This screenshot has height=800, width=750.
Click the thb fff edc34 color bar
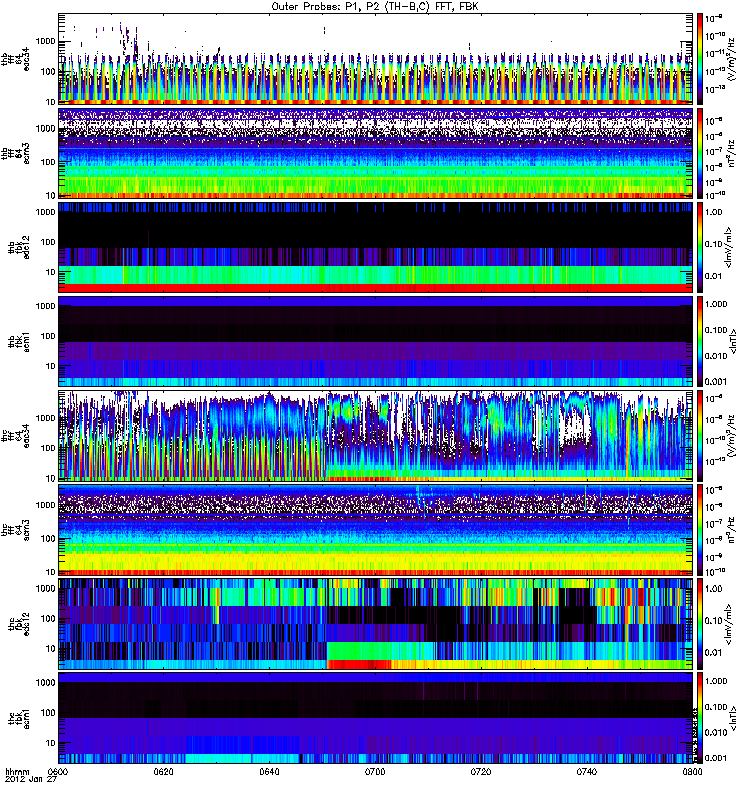tap(700, 59)
